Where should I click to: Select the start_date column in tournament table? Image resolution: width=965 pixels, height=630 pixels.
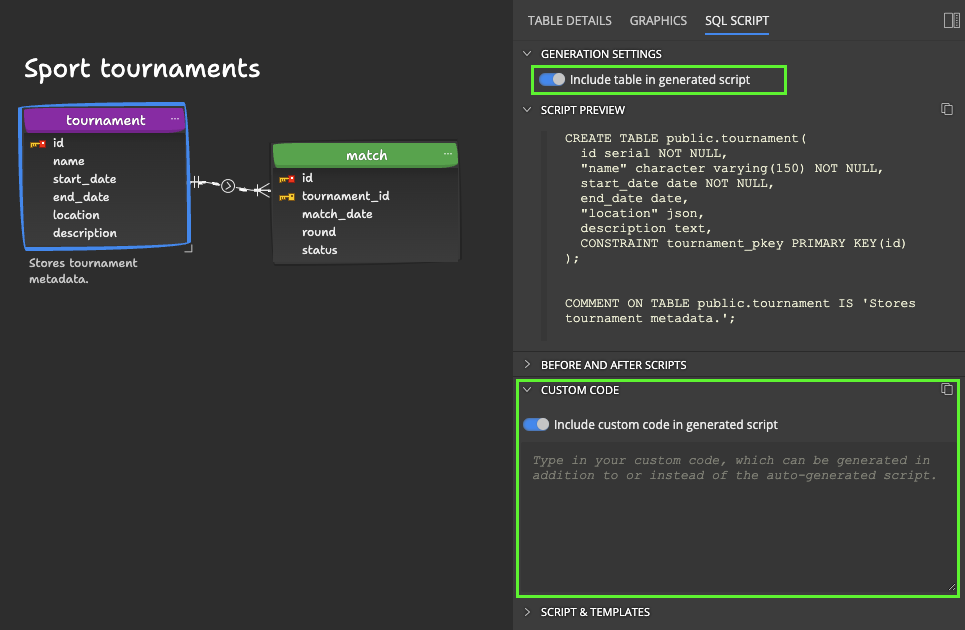(x=84, y=179)
